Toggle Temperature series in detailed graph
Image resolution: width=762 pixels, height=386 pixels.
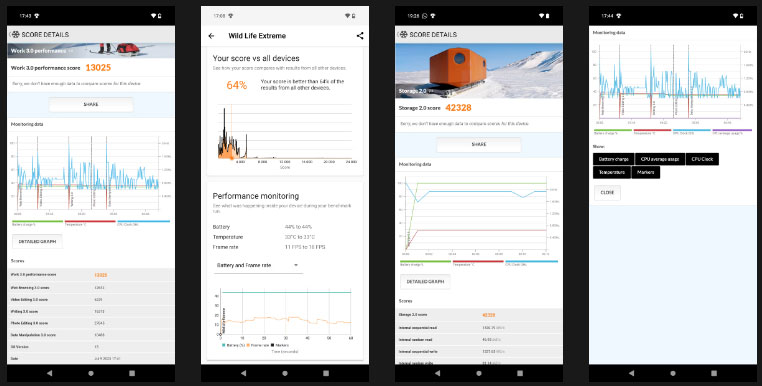tap(612, 172)
